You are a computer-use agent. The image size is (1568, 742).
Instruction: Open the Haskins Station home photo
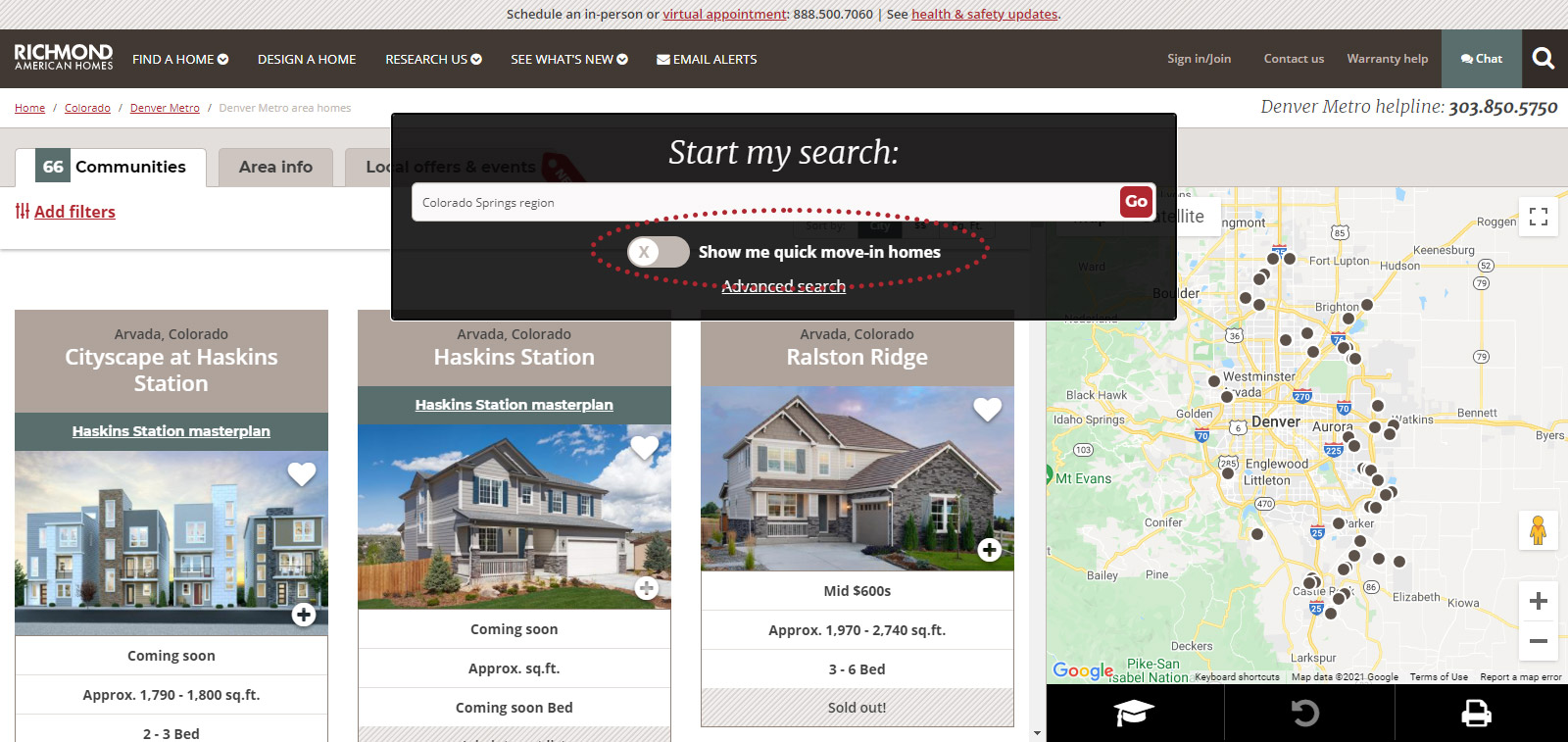pos(514,517)
